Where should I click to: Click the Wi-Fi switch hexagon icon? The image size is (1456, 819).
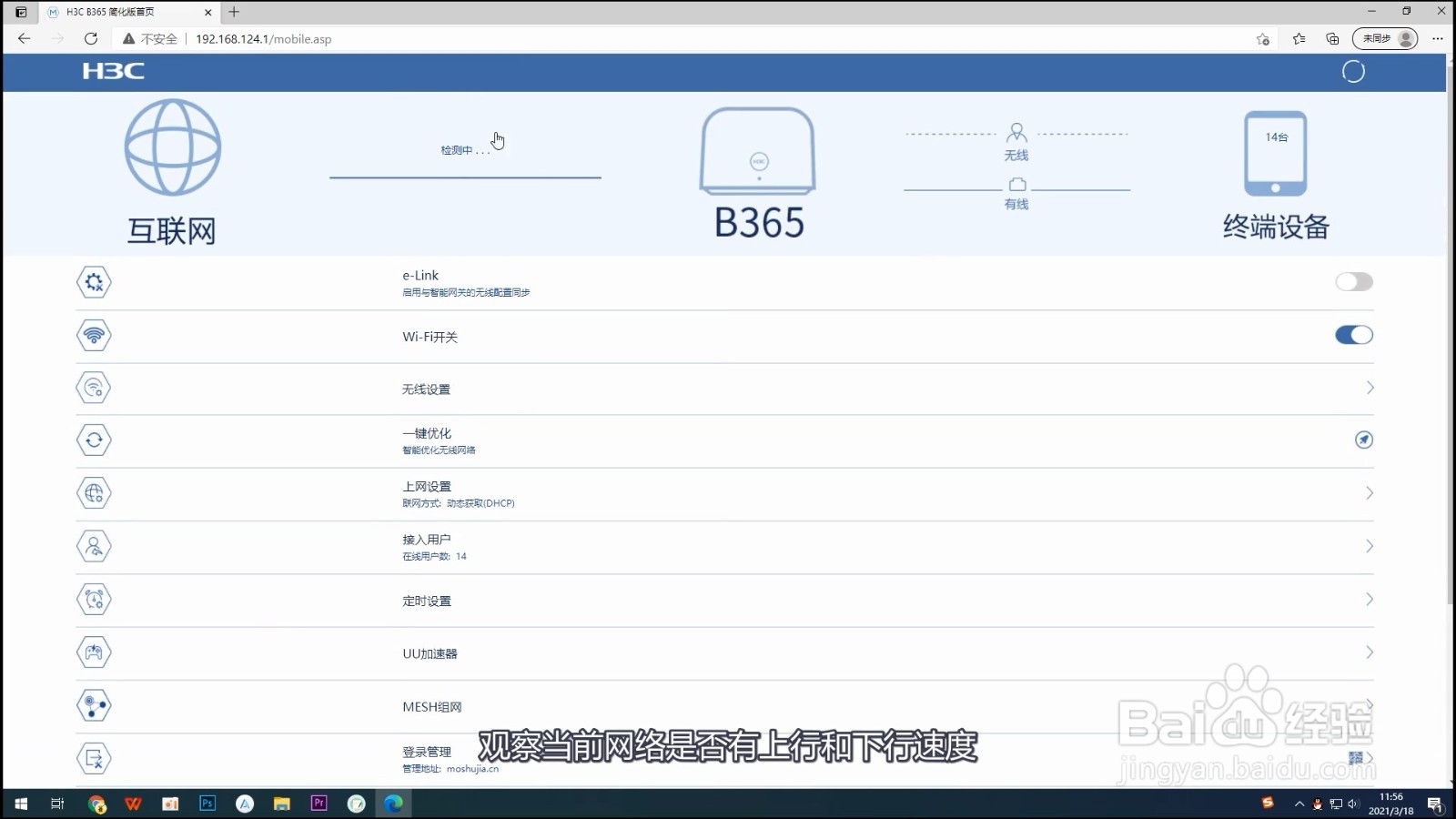(x=94, y=335)
